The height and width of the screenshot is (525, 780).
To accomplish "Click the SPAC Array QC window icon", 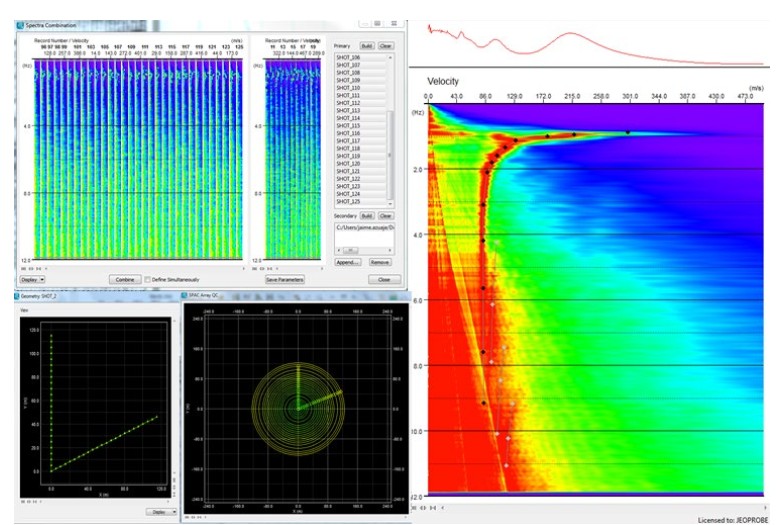I will coord(183,297).
